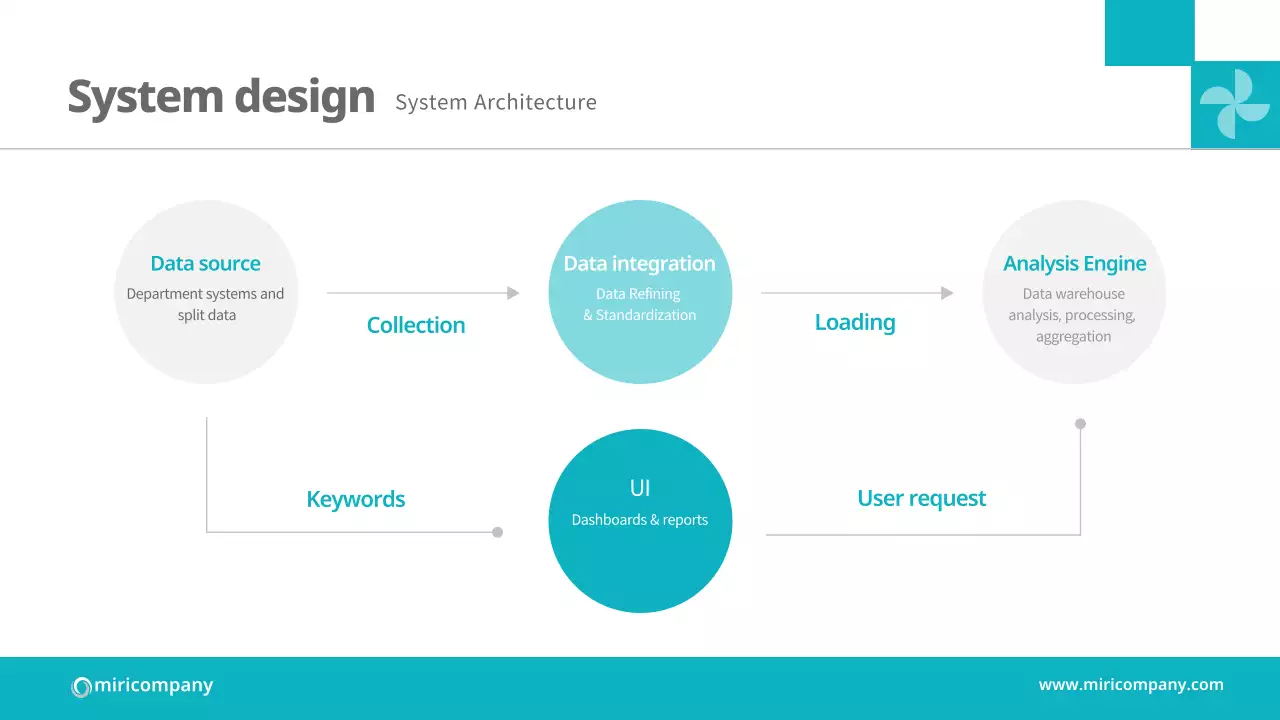Click the teal square in top corner

1149,32
